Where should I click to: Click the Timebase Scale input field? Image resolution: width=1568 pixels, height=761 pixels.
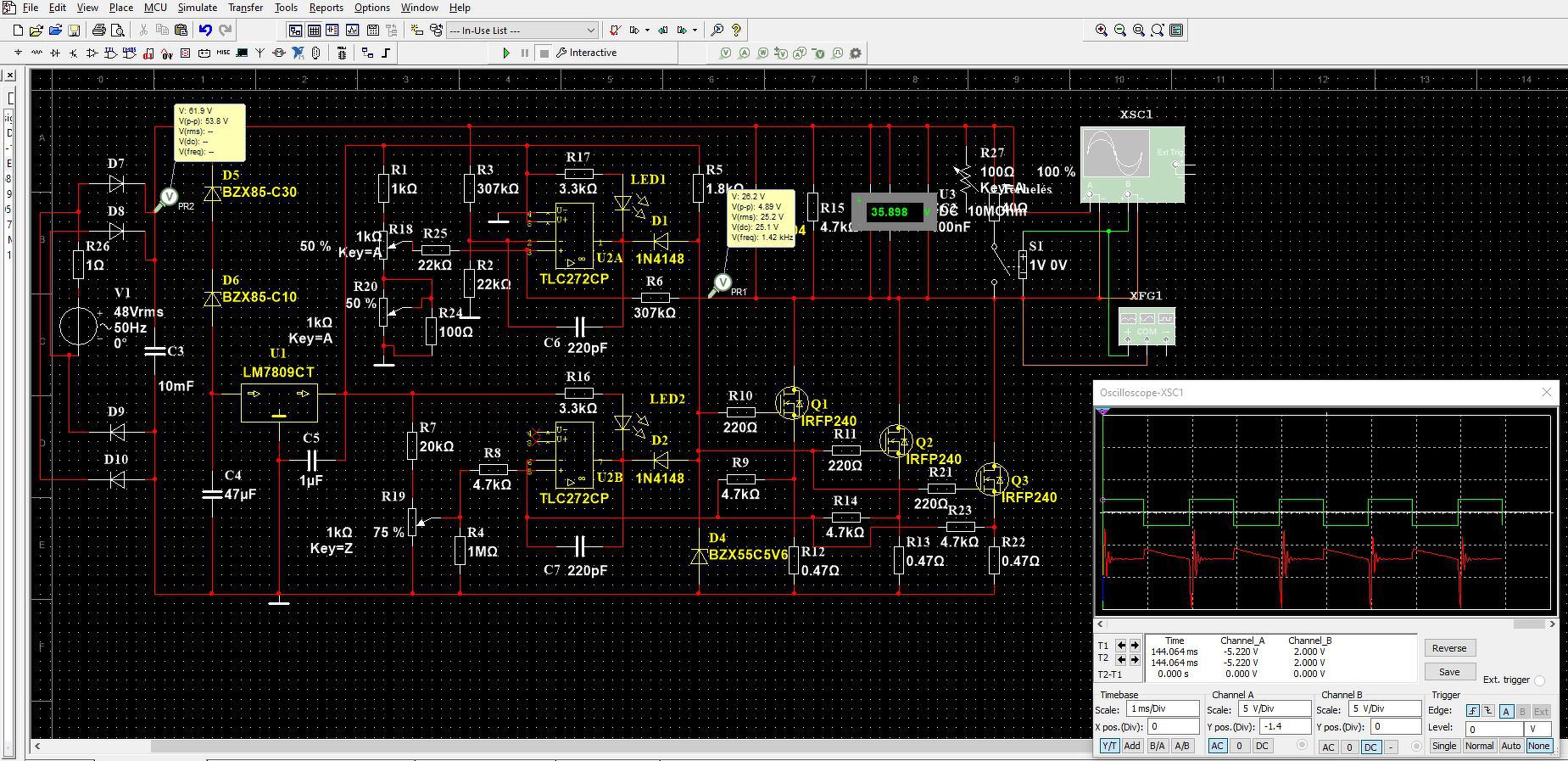pyautogui.click(x=1162, y=708)
